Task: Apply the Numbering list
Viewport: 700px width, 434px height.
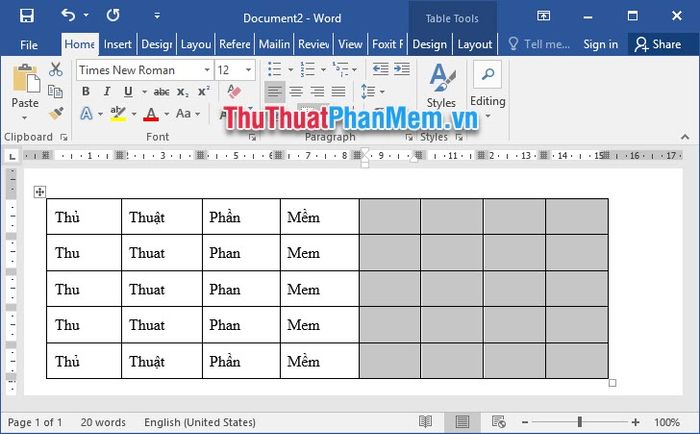Action: point(307,69)
